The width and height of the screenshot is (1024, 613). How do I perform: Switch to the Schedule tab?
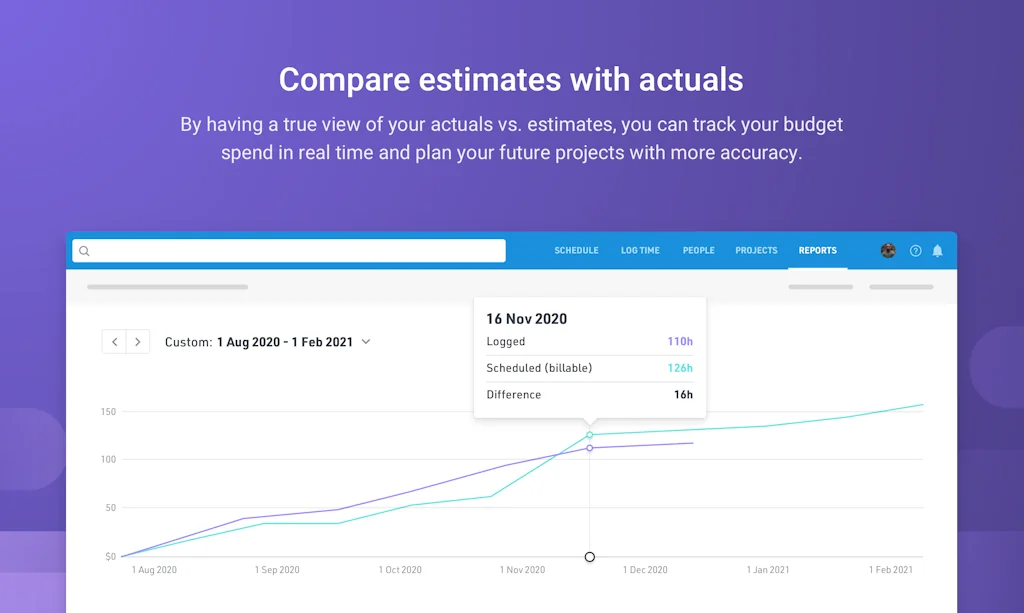click(576, 251)
